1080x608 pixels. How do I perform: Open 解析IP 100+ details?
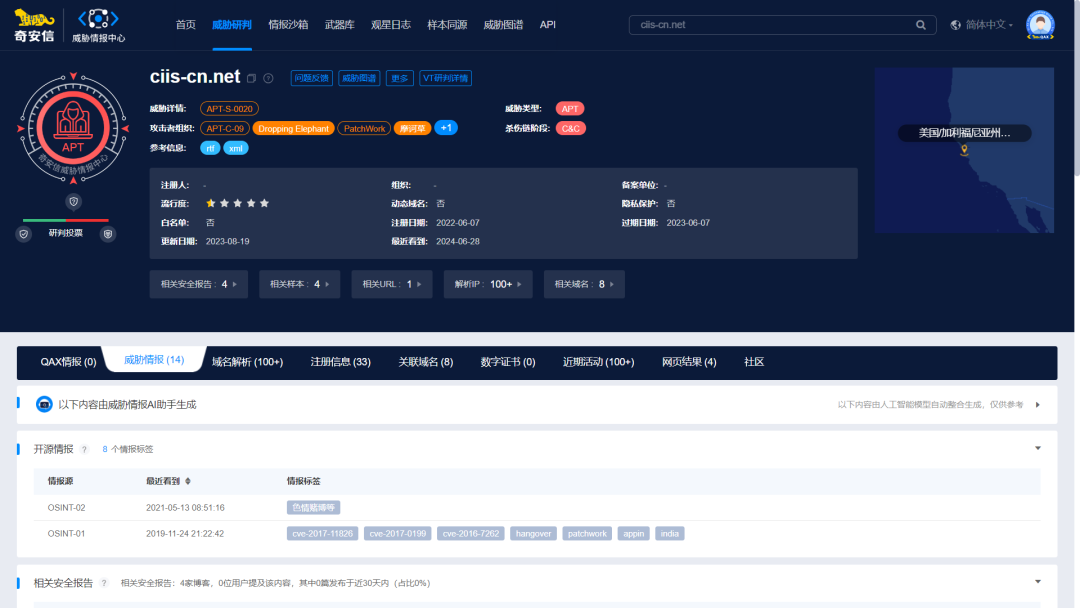pyautogui.click(x=488, y=284)
